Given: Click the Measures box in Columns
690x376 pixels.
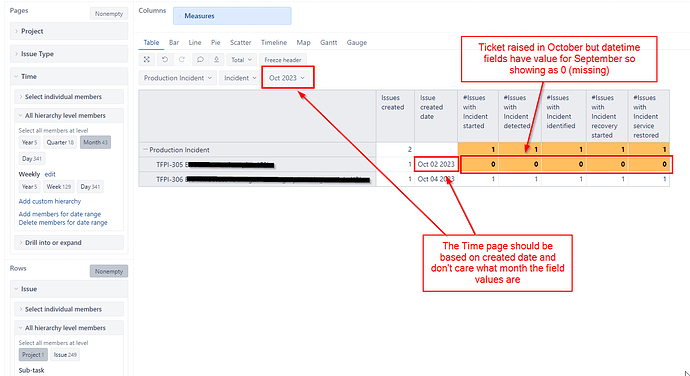Looking at the screenshot, I should [x=232, y=16].
